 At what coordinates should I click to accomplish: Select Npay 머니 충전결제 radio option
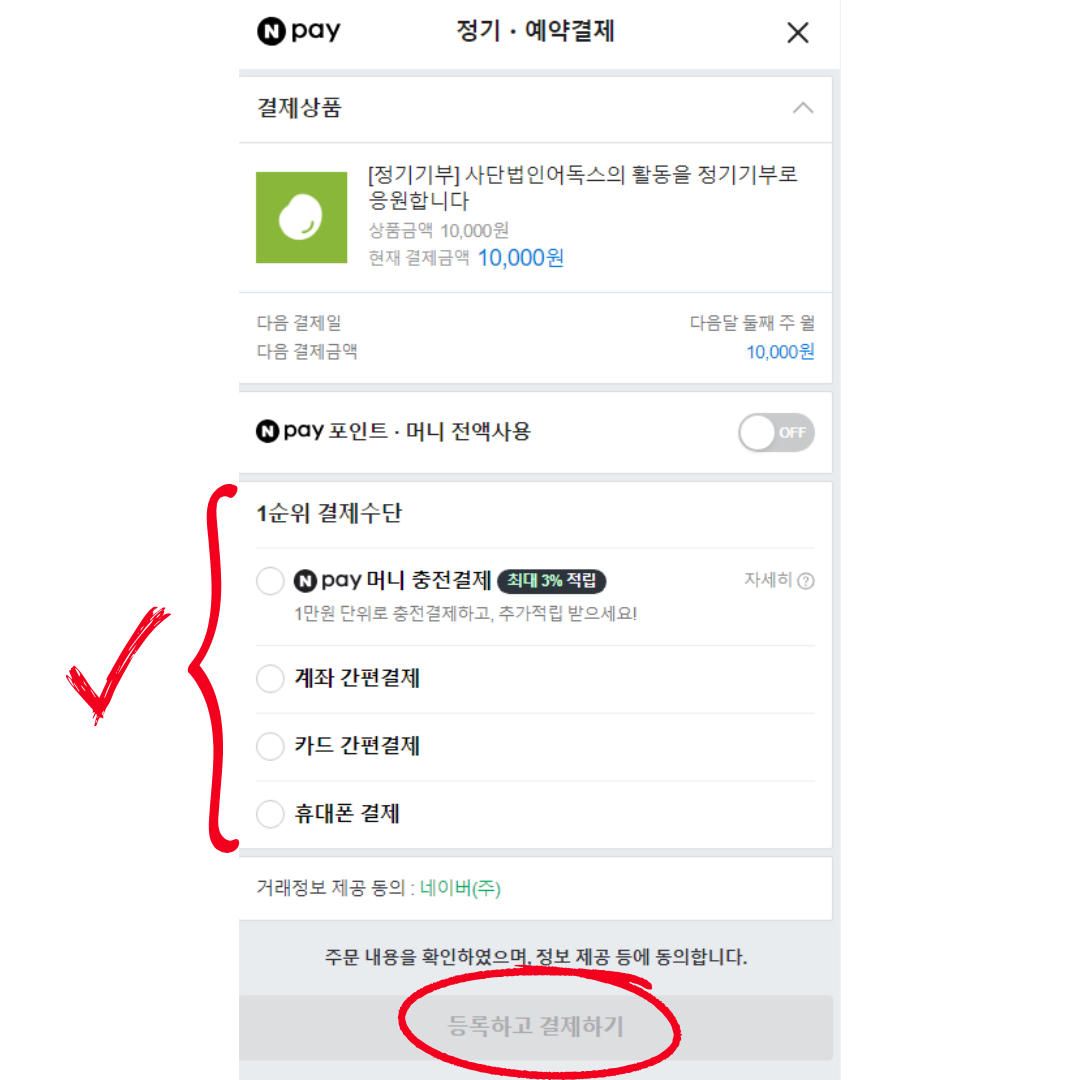pyautogui.click(x=270, y=581)
